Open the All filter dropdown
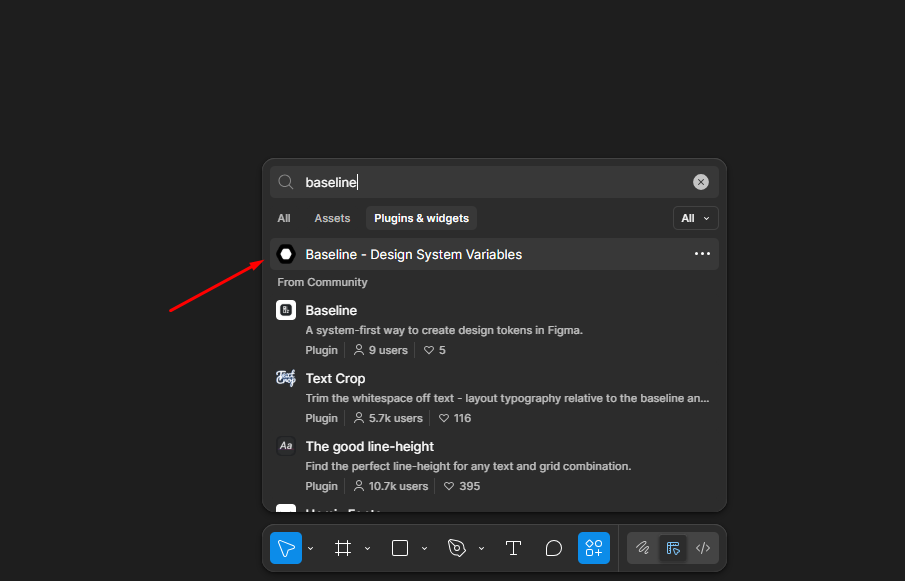The height and width of the screenshot is (581, 905). [x=695, y=218]
